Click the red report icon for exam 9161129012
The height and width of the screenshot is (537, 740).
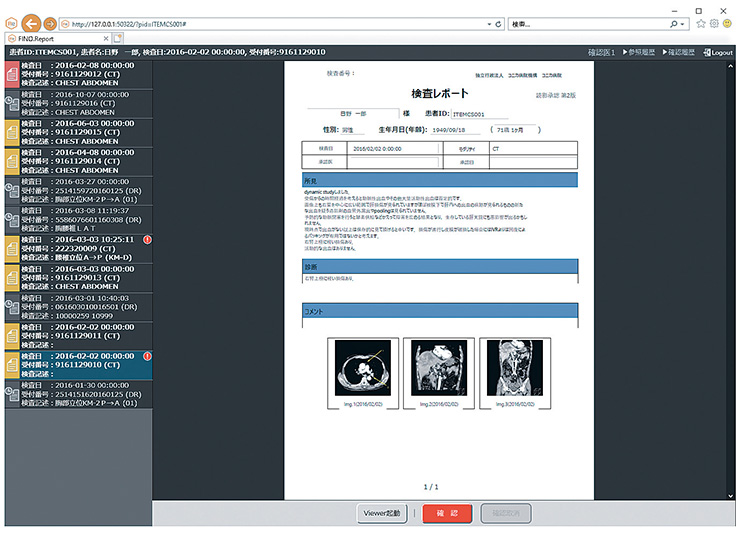11,73
